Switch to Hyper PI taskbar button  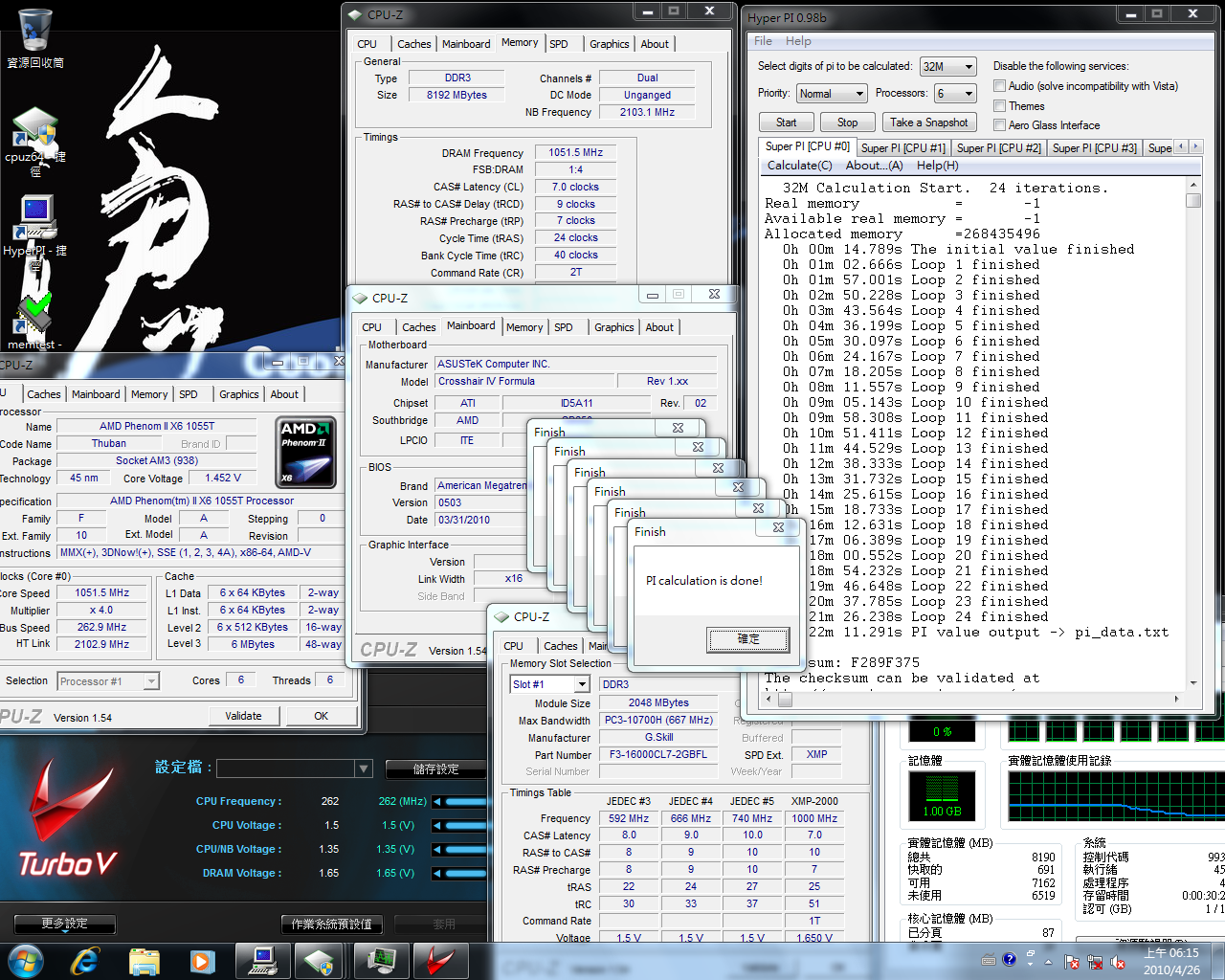tap(262, 961)
